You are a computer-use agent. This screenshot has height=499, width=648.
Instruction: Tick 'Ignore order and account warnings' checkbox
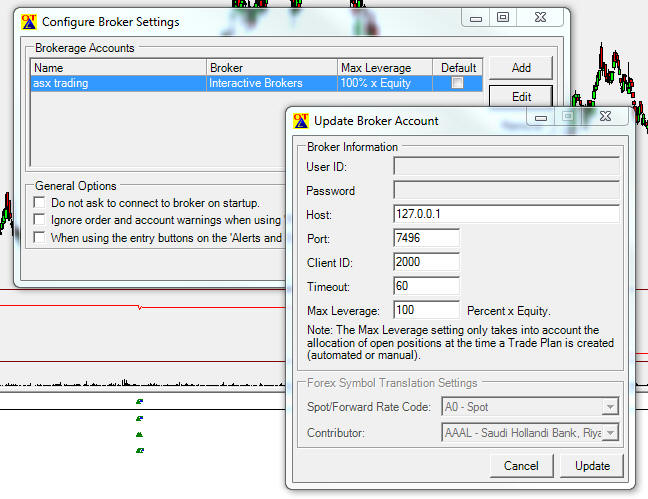pos(39,220)
